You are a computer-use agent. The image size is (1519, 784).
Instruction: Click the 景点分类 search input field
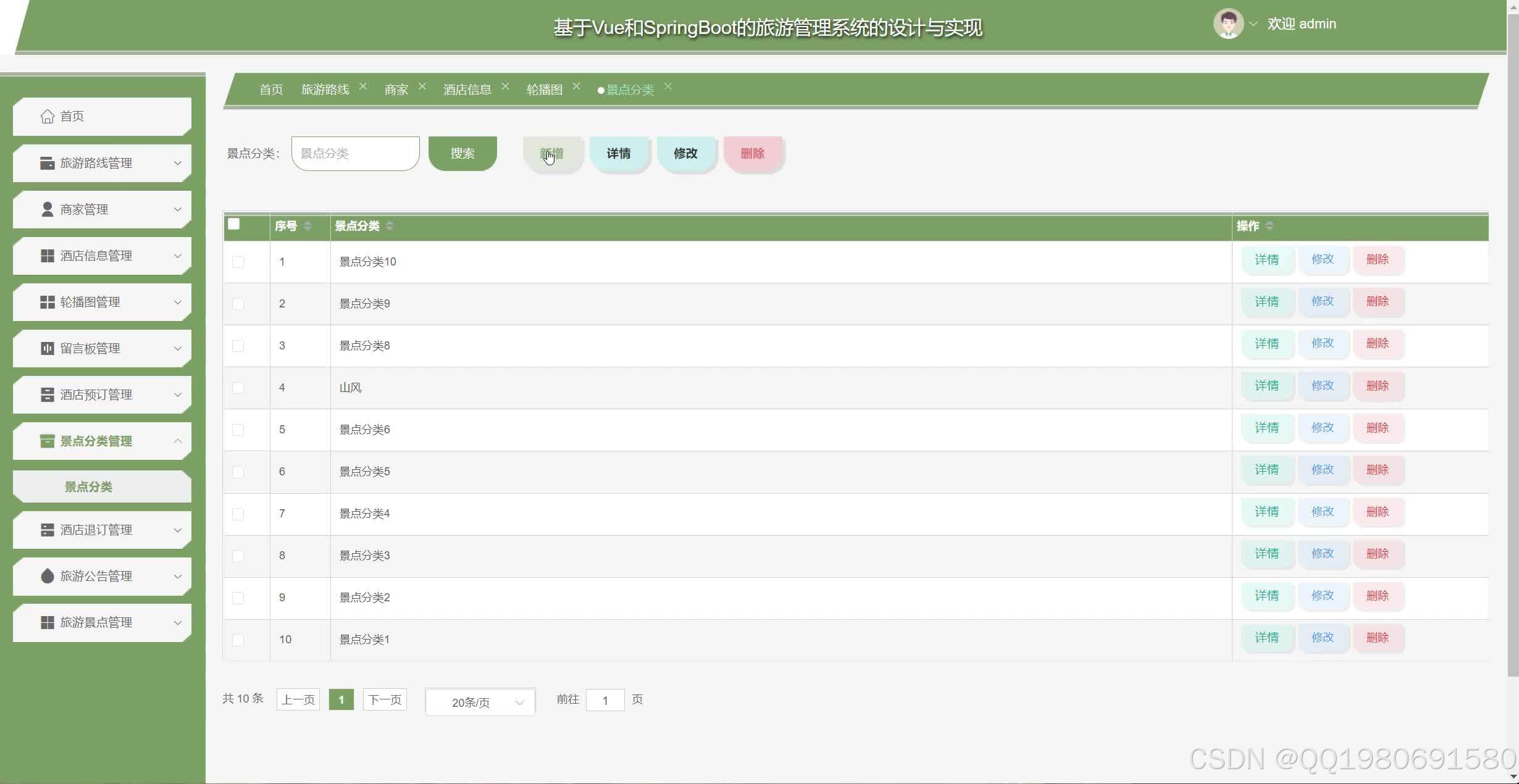[355, 153]
